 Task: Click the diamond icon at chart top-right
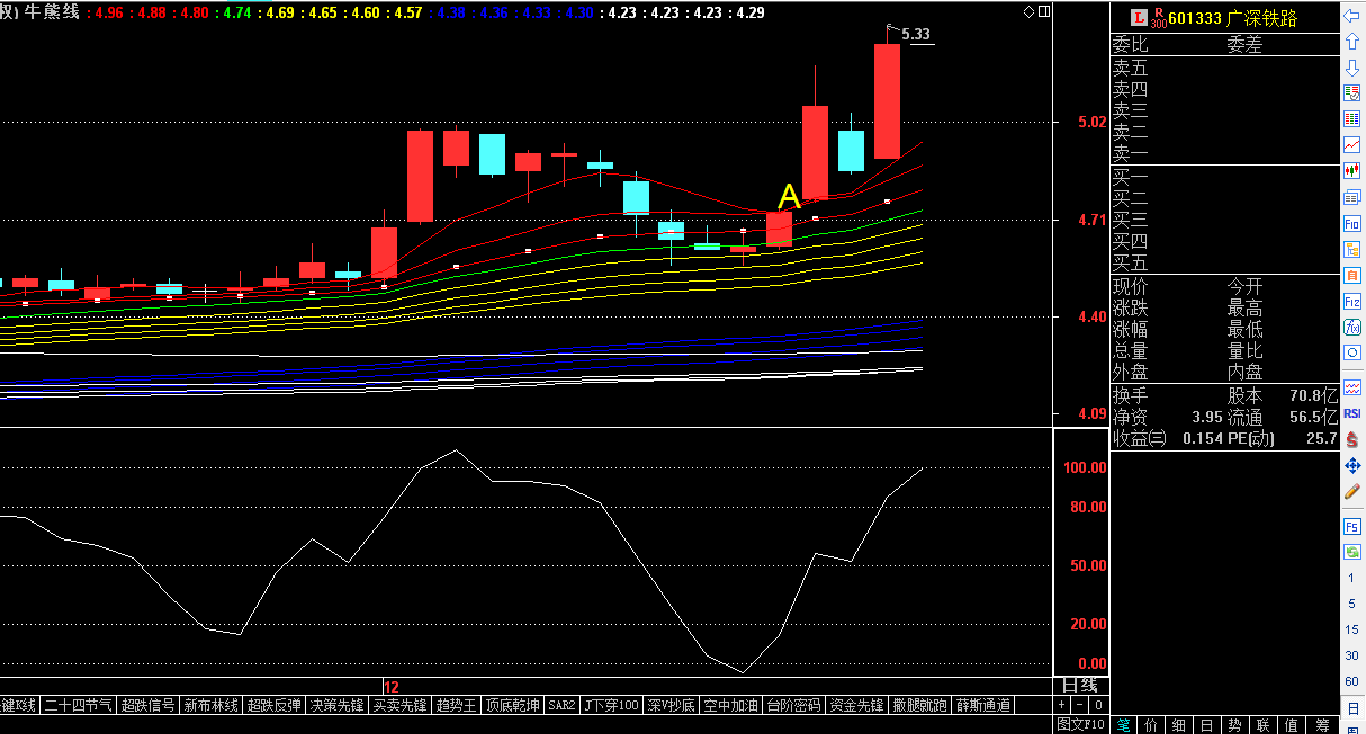coord(1030,12)
